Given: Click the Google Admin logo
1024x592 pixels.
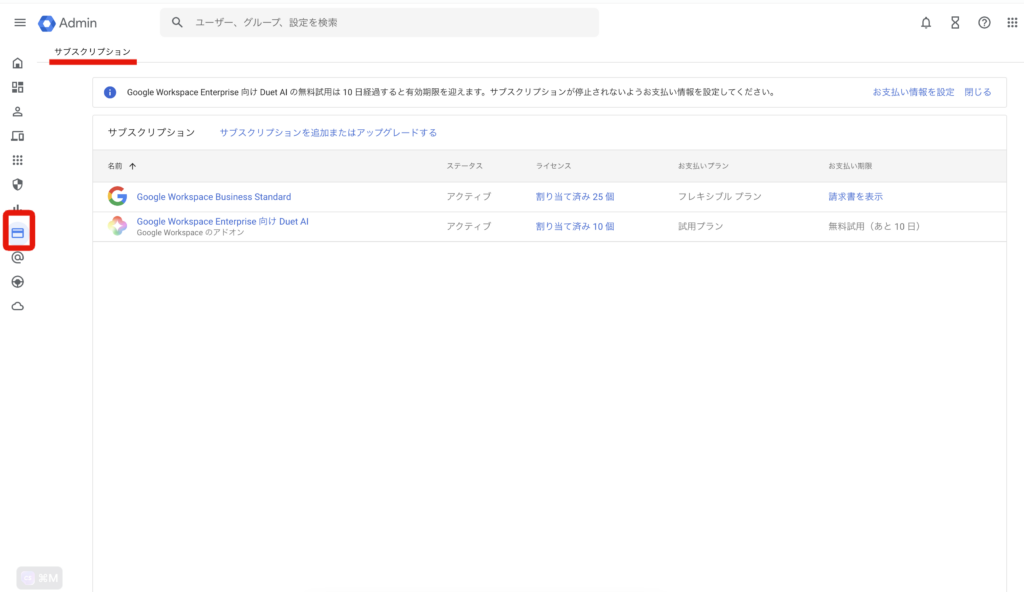Looking at the screenshot, I should click(67, 23).
